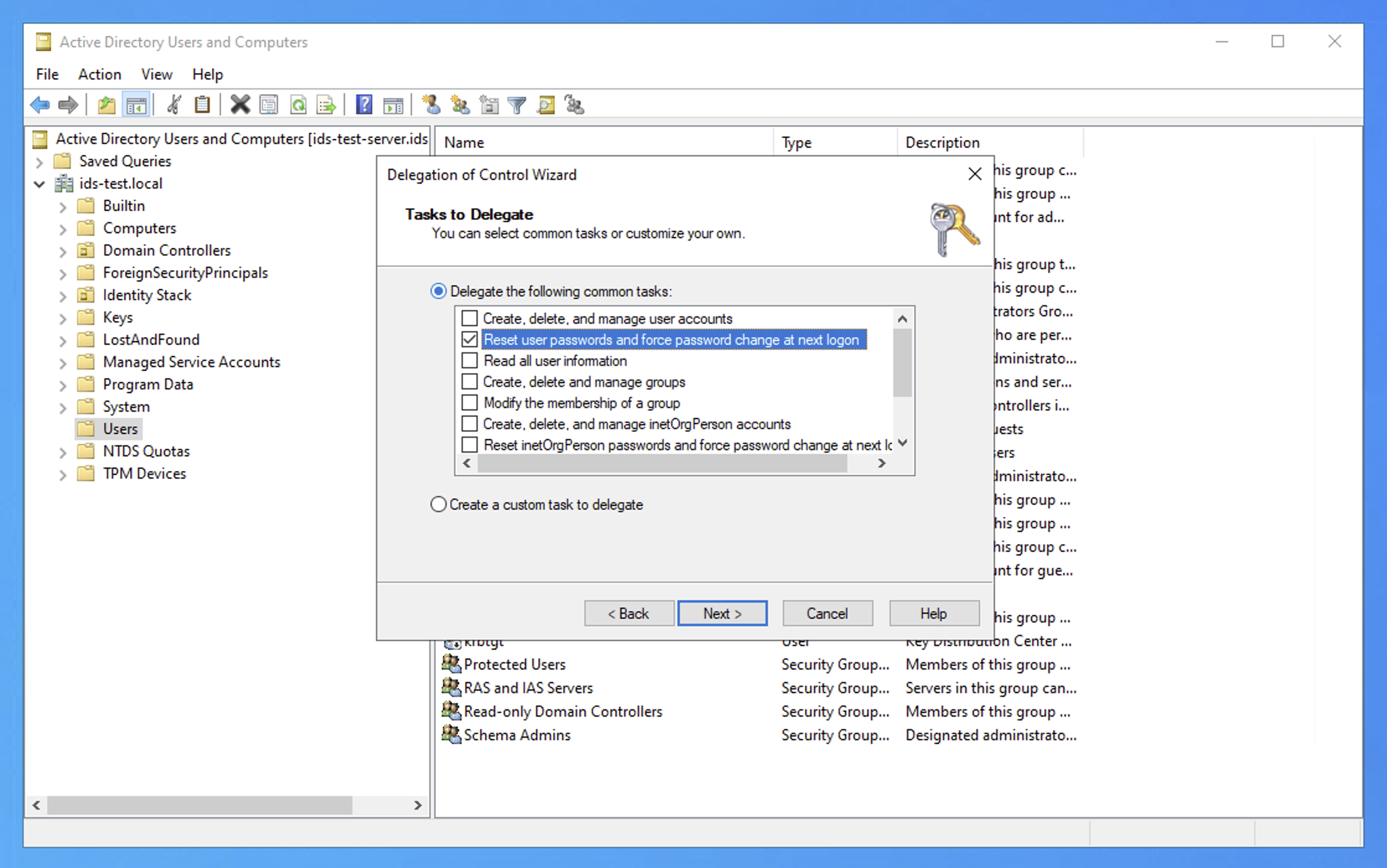
Task: Toggle the Show/Hide Console Tree icon
Action: (x=136, y=105)
